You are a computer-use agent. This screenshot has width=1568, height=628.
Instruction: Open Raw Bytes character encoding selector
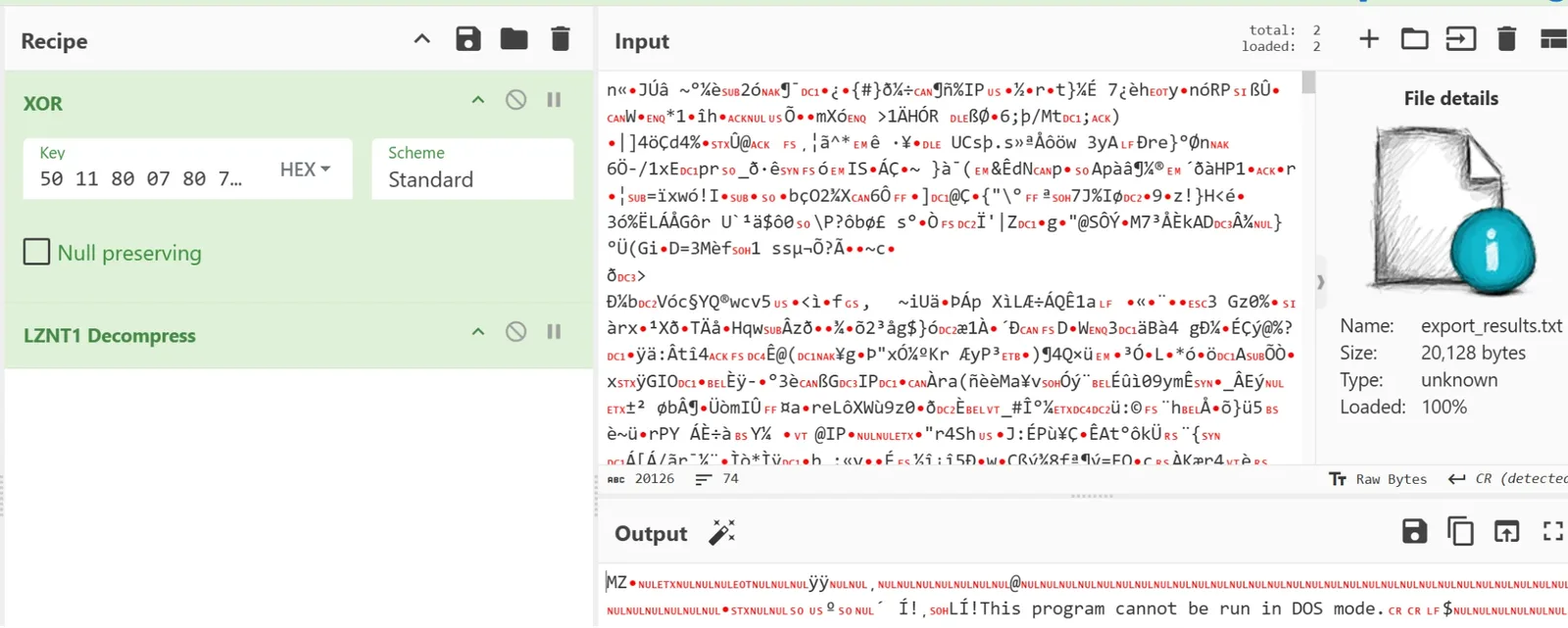pos(1378,479)
